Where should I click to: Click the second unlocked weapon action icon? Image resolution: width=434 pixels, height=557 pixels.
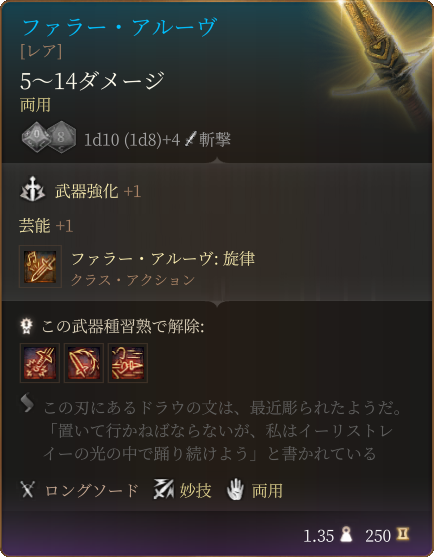(84, 363)
